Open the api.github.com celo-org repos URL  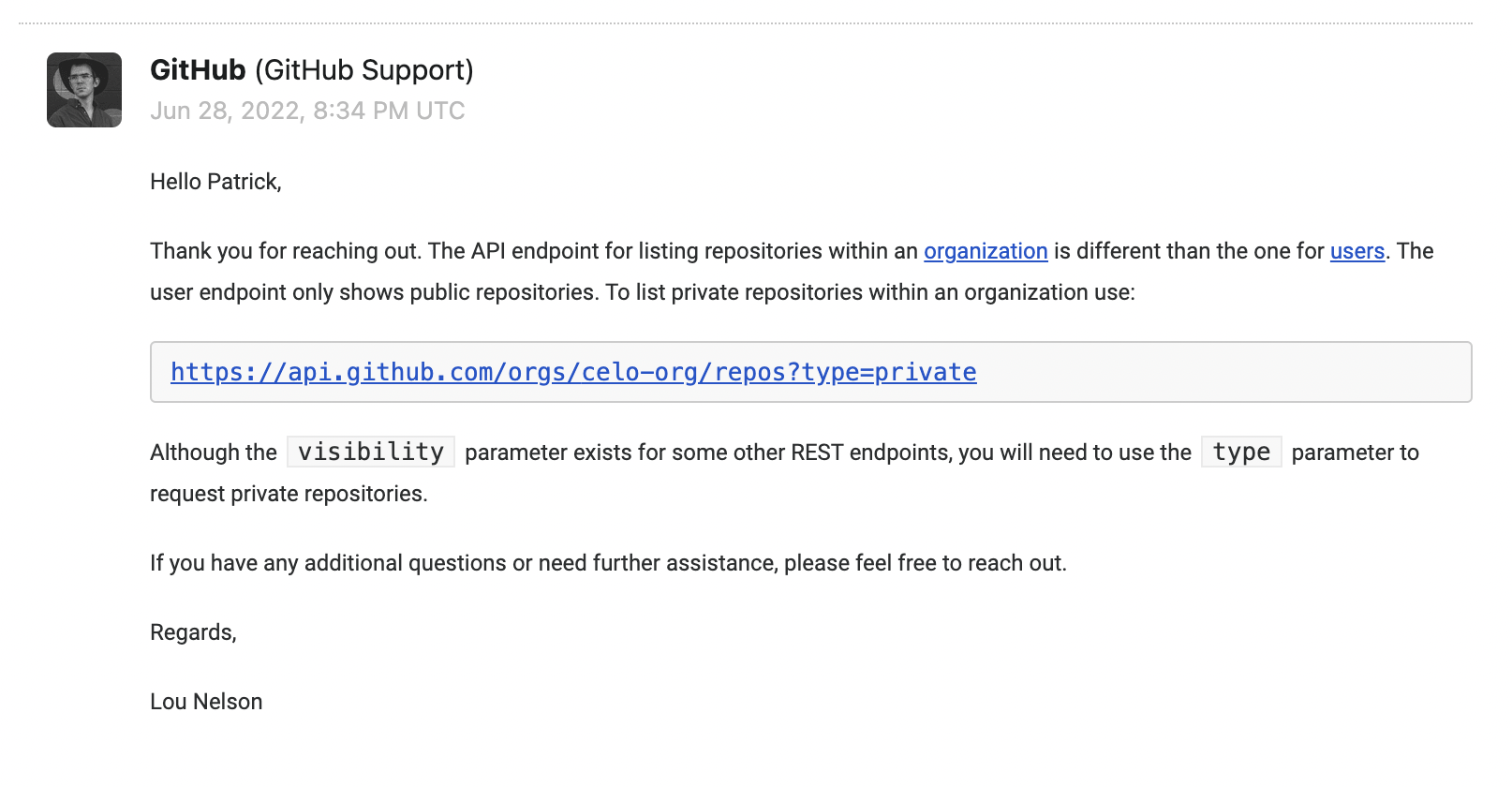(x=573, y=372)
